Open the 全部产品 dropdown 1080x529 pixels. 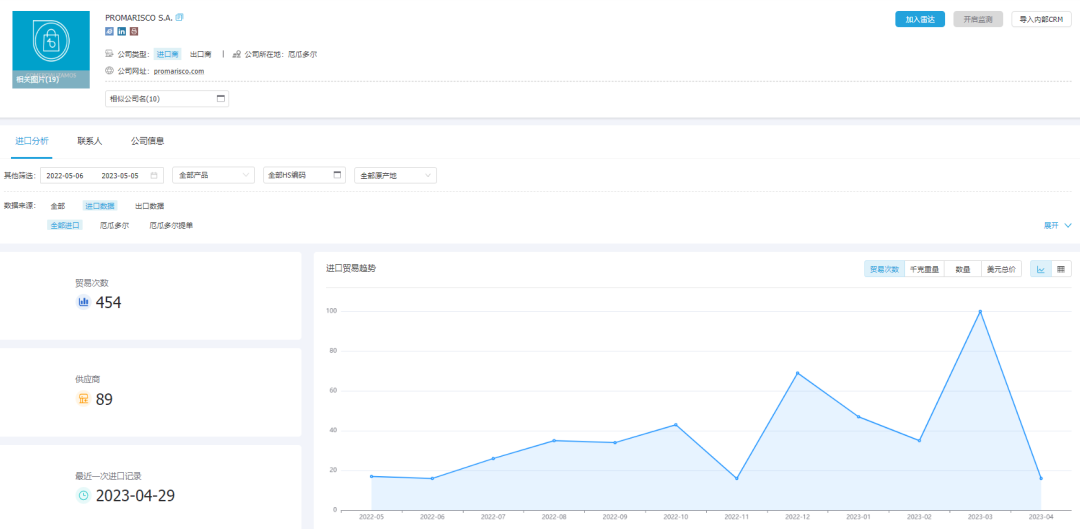click(214, 175)
